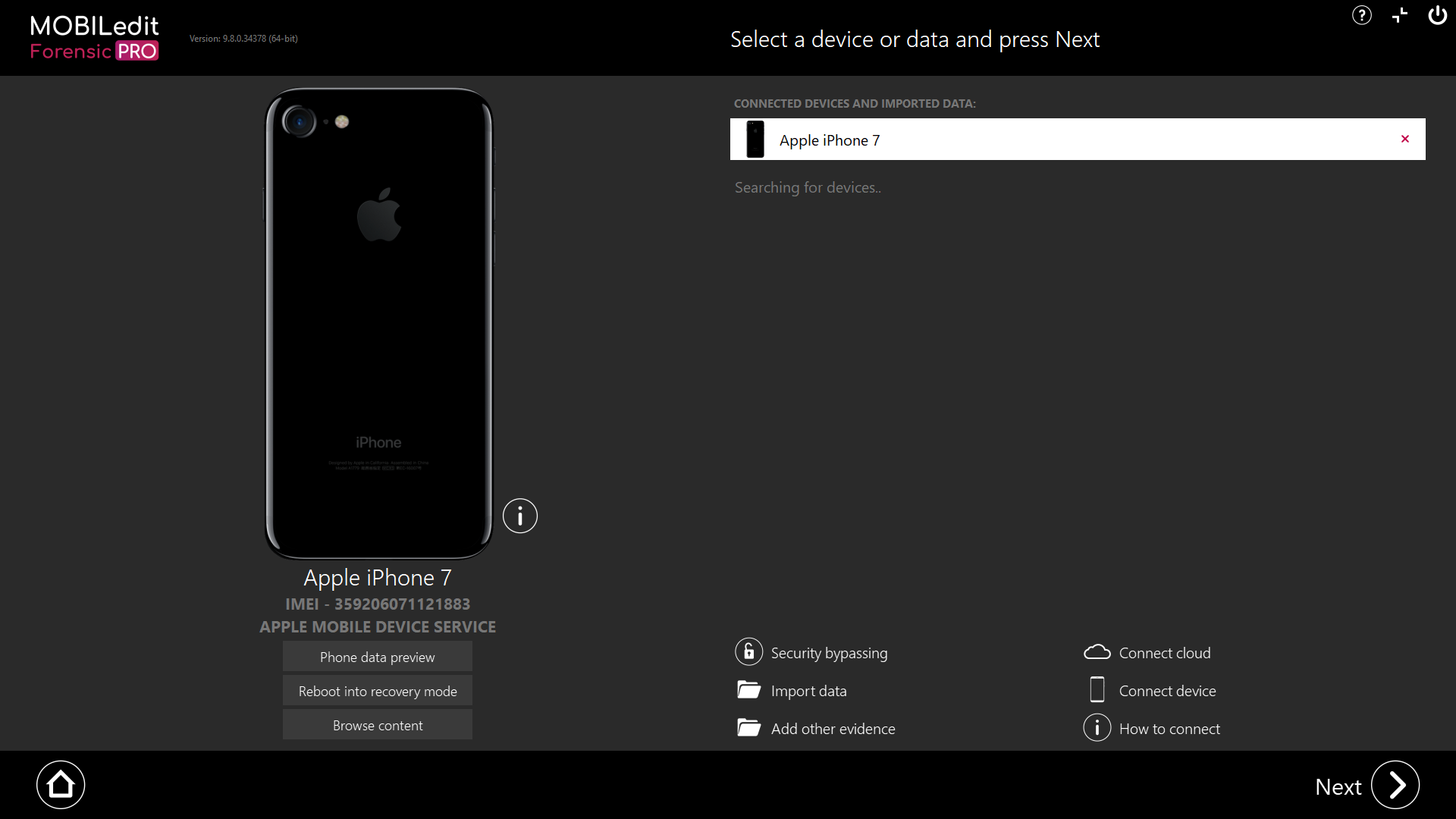Open the help question mark icon

tap(1362, 15)
